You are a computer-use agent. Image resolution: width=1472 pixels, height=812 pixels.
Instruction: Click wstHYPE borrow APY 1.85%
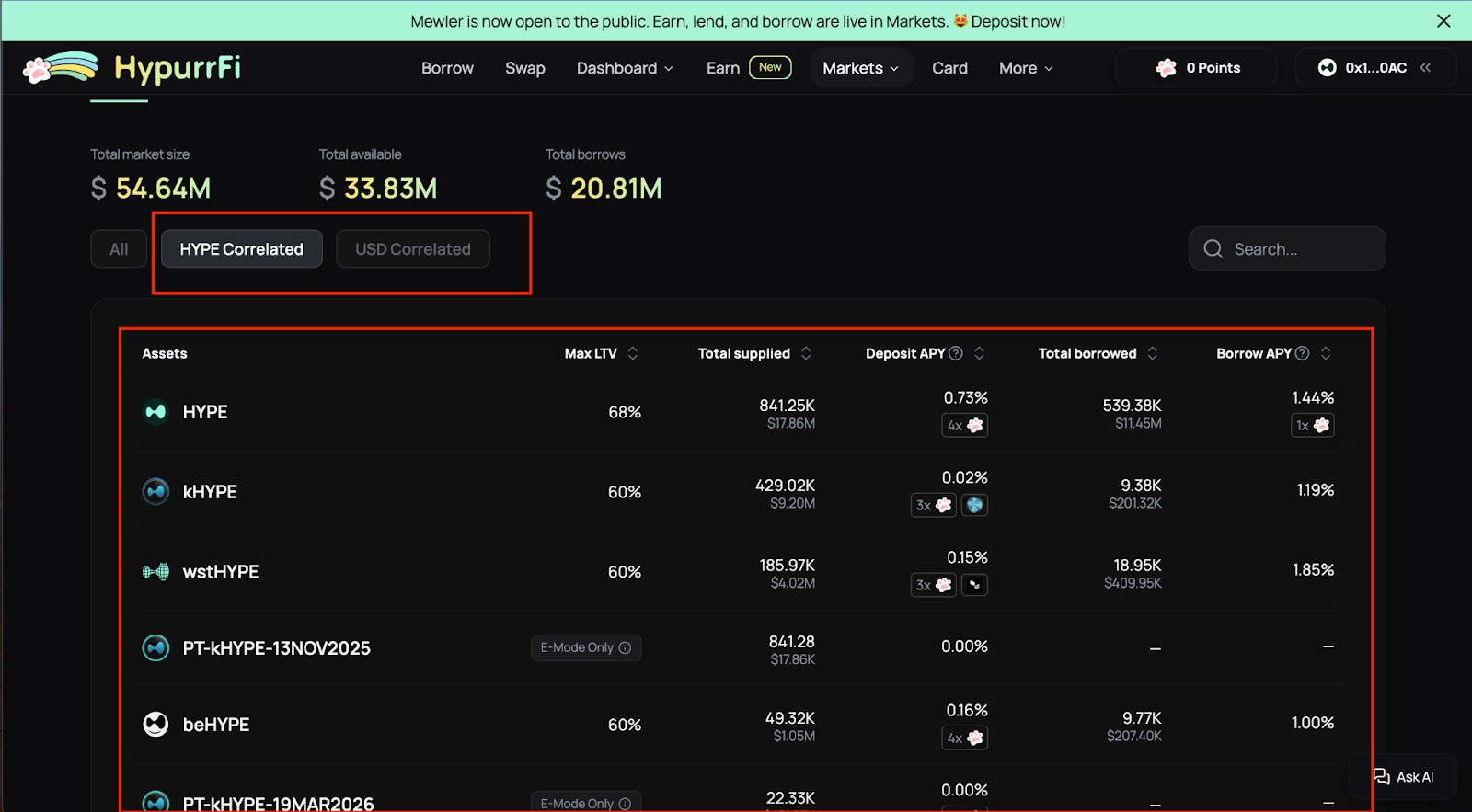[1313, 570]
